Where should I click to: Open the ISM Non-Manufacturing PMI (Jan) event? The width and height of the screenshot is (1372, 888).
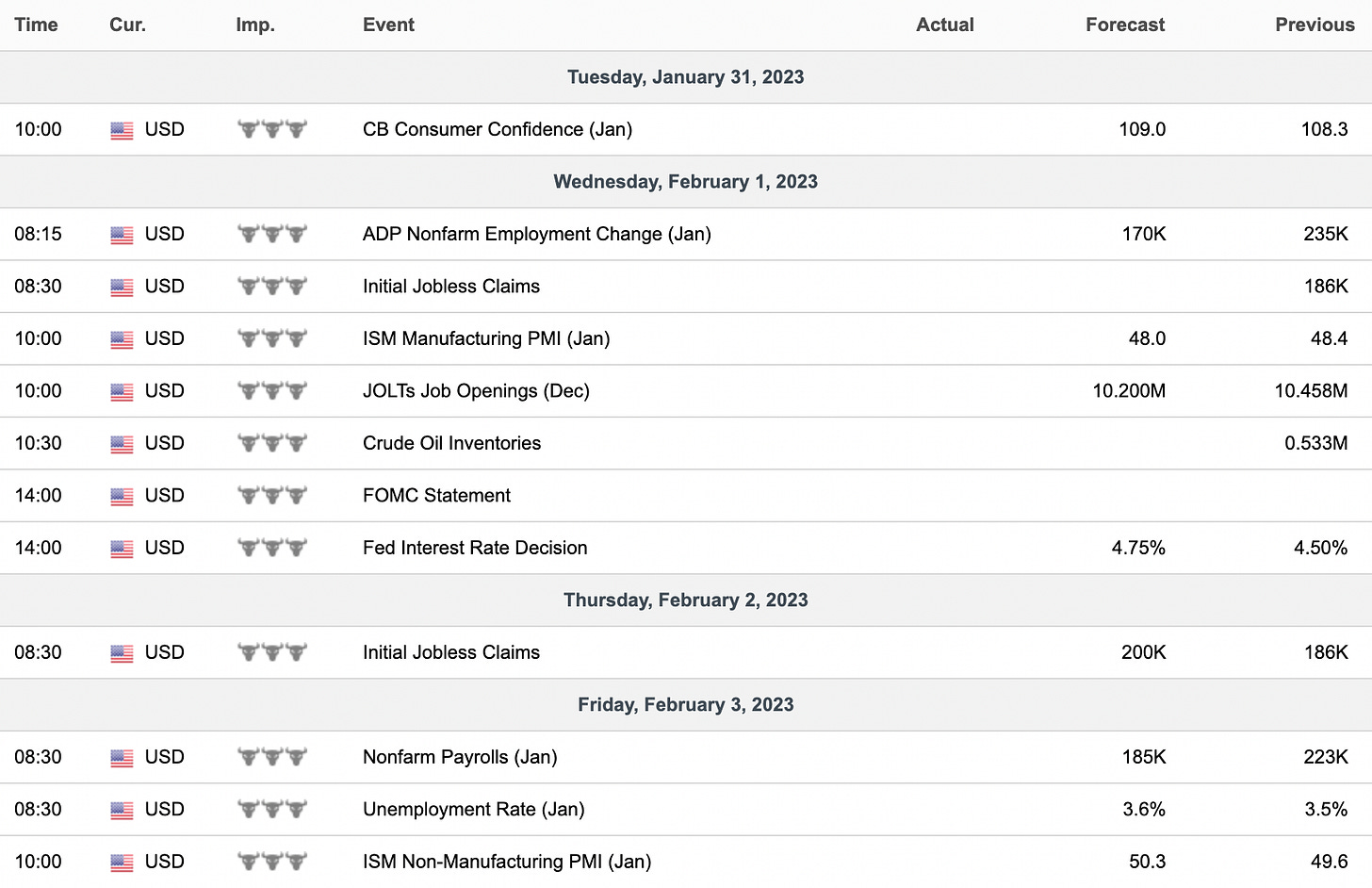click(507, 862)
